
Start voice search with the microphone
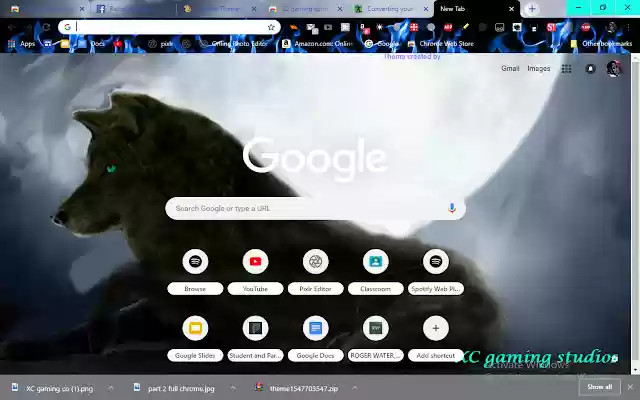tap(452, 208)
